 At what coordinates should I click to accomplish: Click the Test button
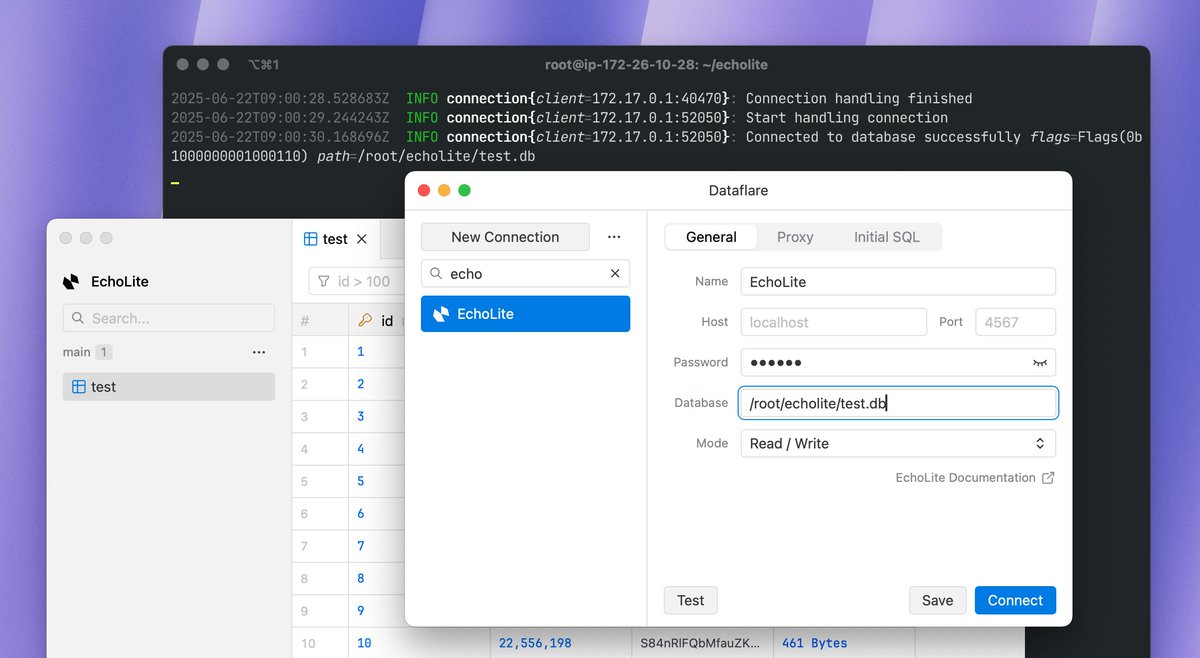(x=690, y=600)
